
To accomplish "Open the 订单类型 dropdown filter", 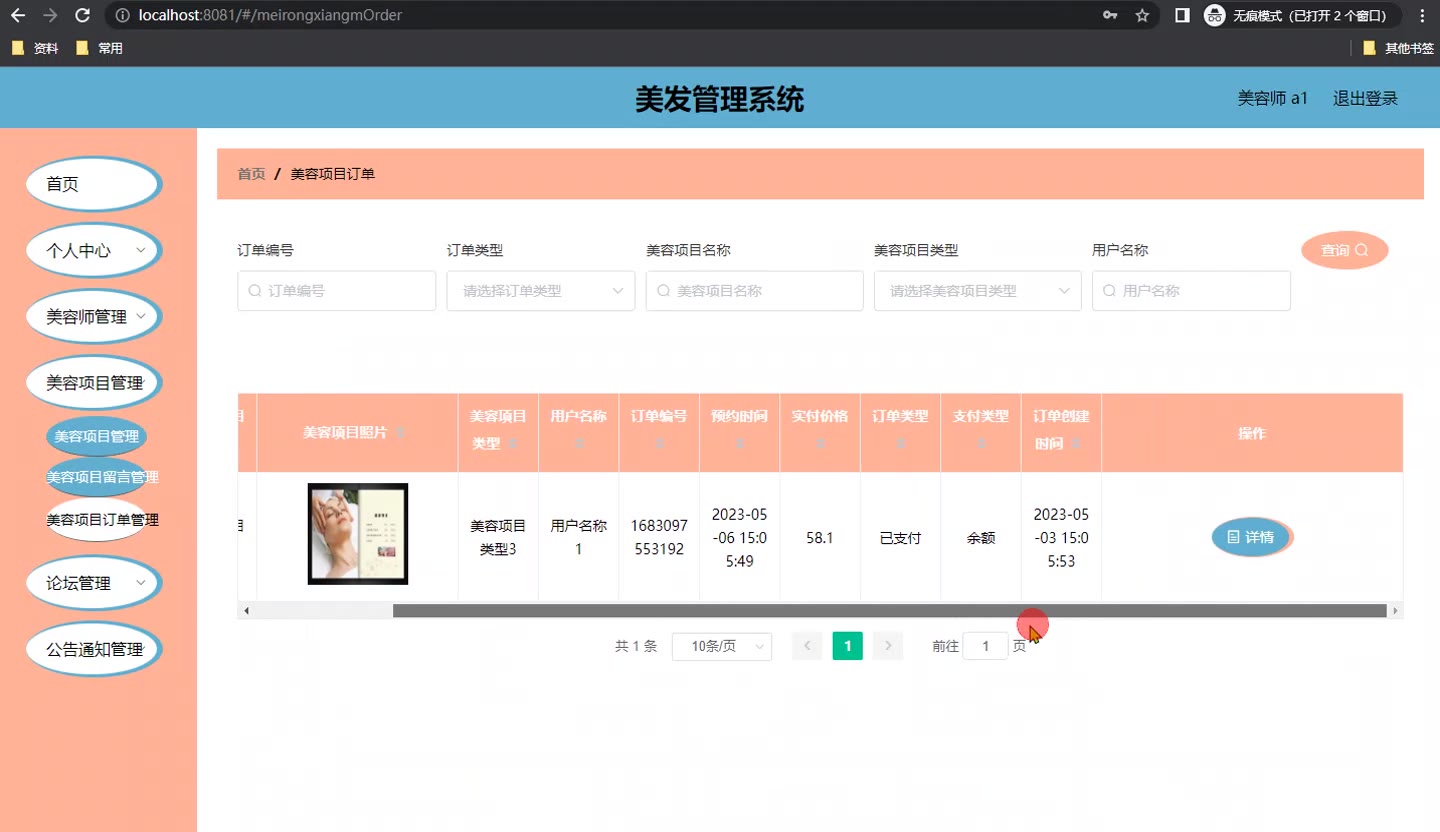I will coord(540,291).
